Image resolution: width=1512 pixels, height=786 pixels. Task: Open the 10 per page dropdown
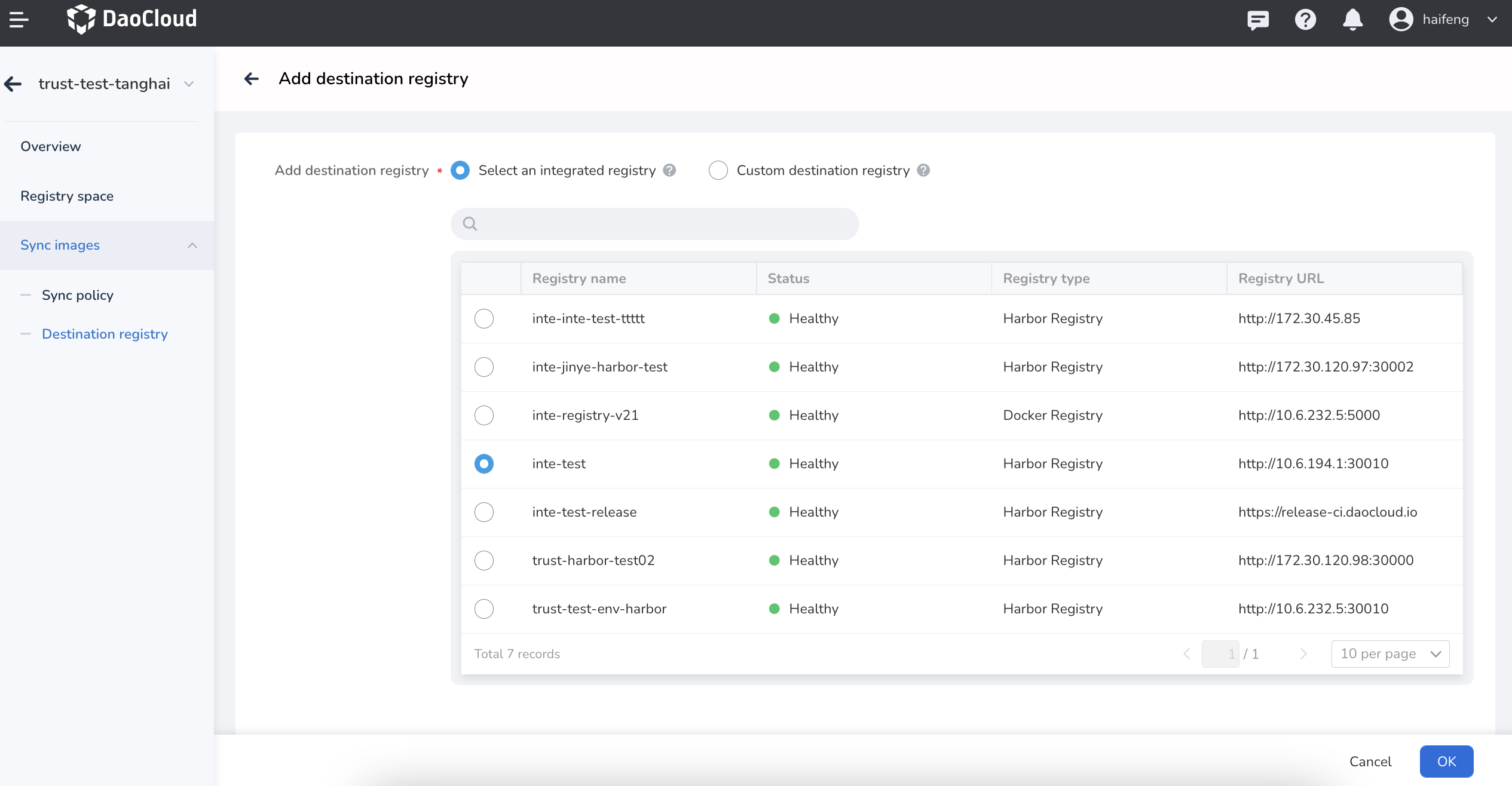1390,654
